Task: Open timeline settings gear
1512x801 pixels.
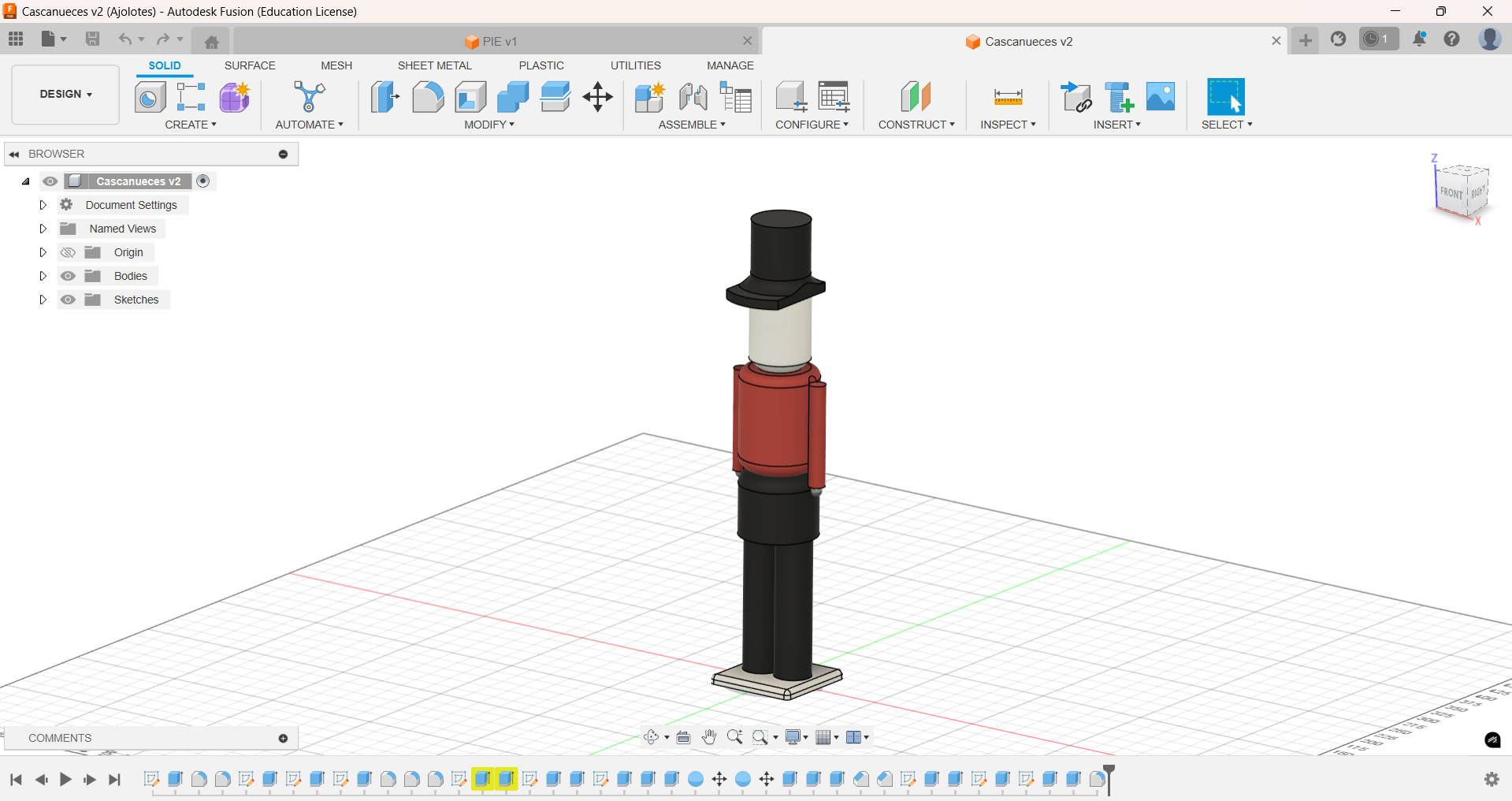Action: [x=1492, y=779]
